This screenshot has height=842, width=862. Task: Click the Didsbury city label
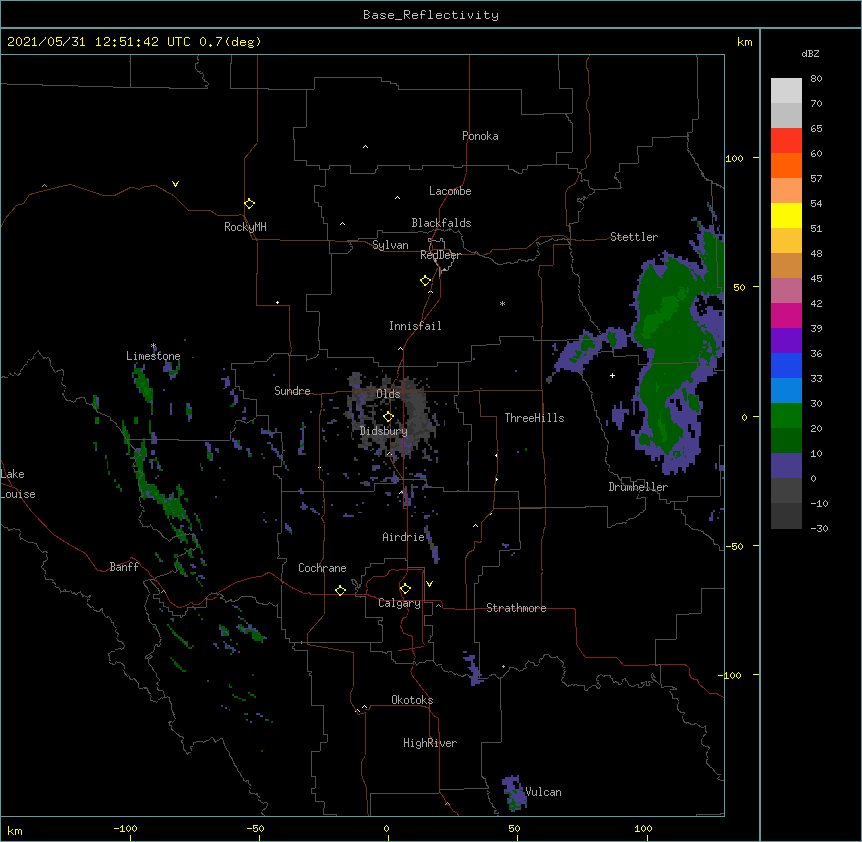pos(384,431)
